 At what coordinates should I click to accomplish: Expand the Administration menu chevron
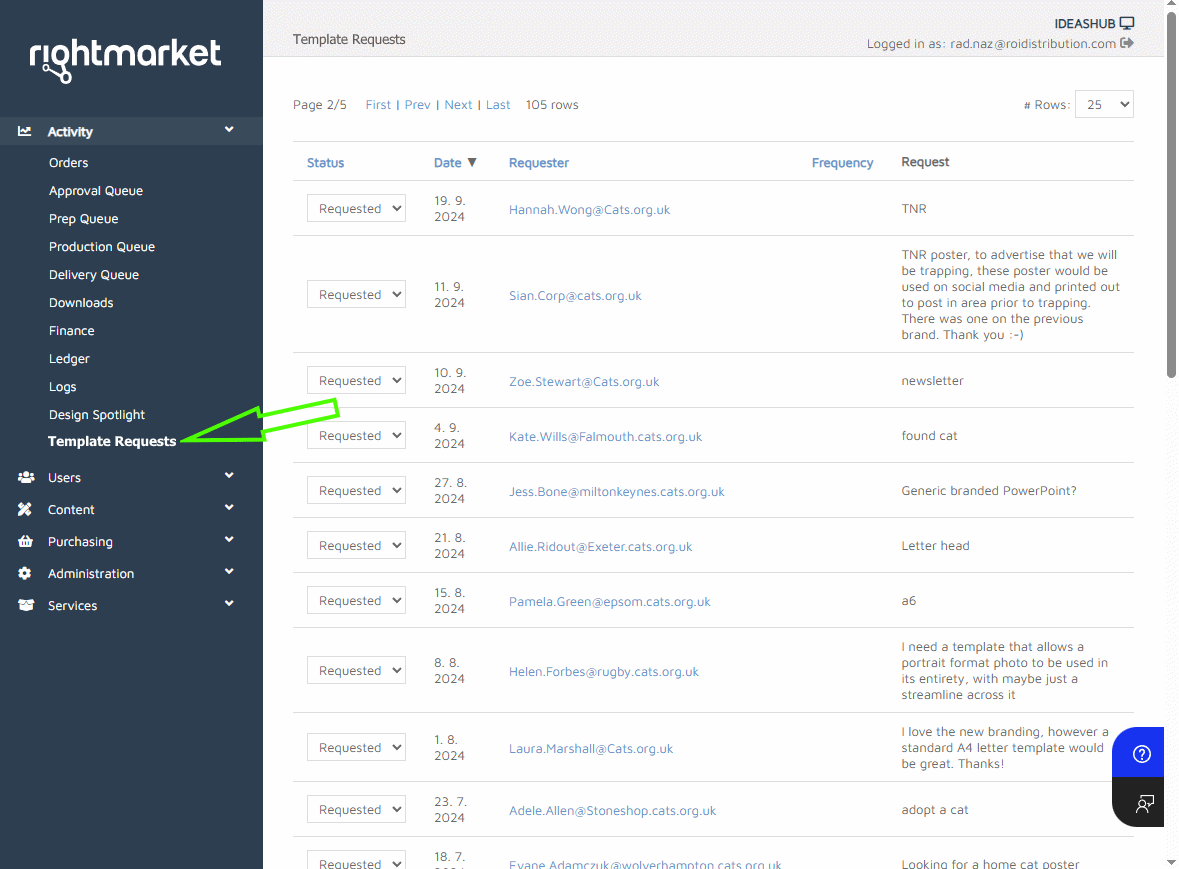tap(229, 571)
